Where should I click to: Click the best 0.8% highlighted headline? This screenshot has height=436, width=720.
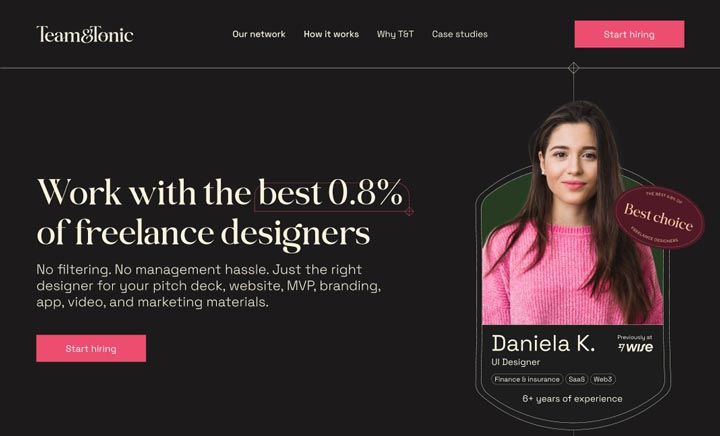pyautogui.click(x=331, y=193)
